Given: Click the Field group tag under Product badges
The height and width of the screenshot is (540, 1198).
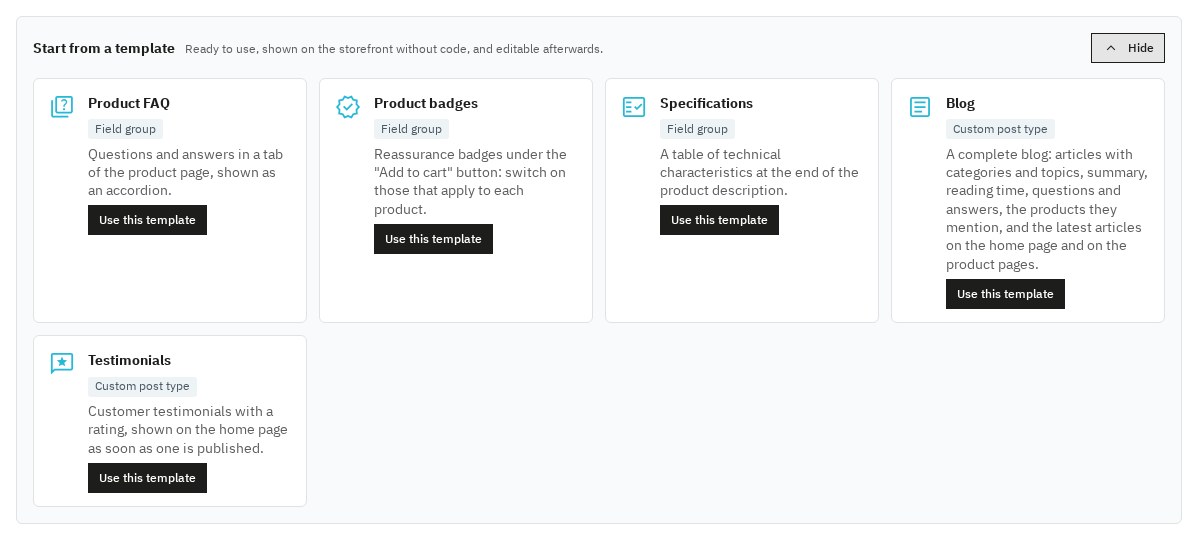Looking at the screenshot, I should (x=411, y=129).
